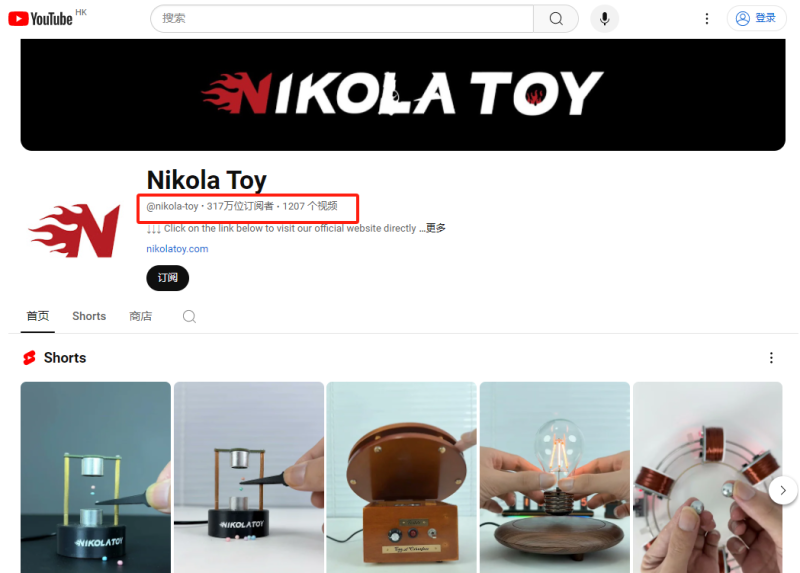Click the Nikola Toy channel banner
800x573 pixels.
pos(403,95)
